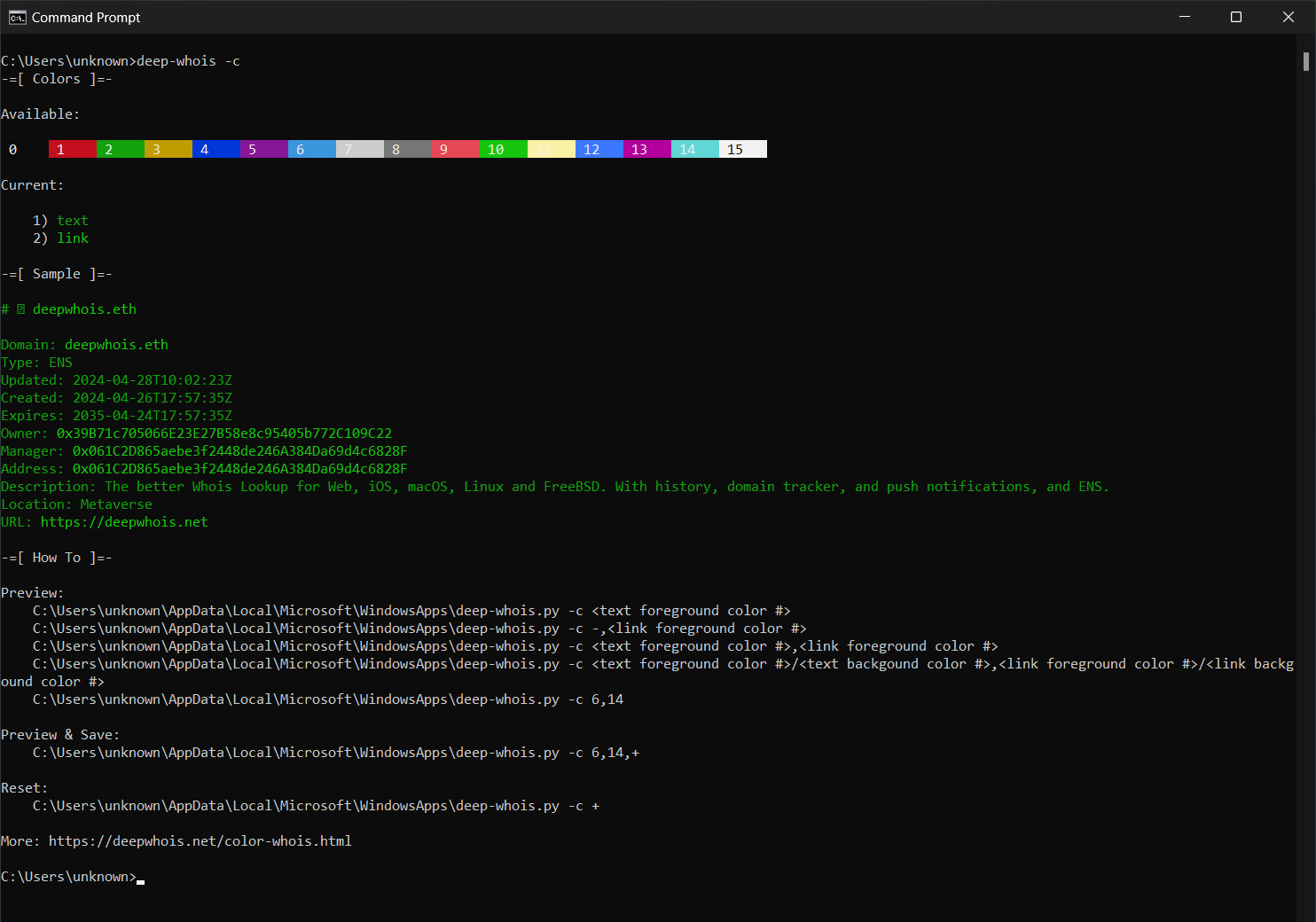Click the green 'link' entry under Current

coord(72,238)
